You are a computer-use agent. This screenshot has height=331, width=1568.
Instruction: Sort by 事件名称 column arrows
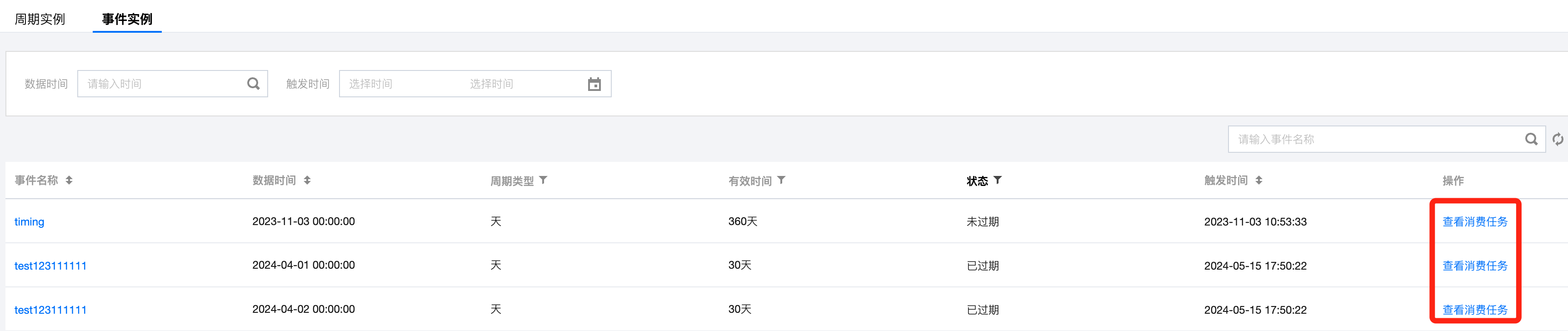click(x=69, y=180)
